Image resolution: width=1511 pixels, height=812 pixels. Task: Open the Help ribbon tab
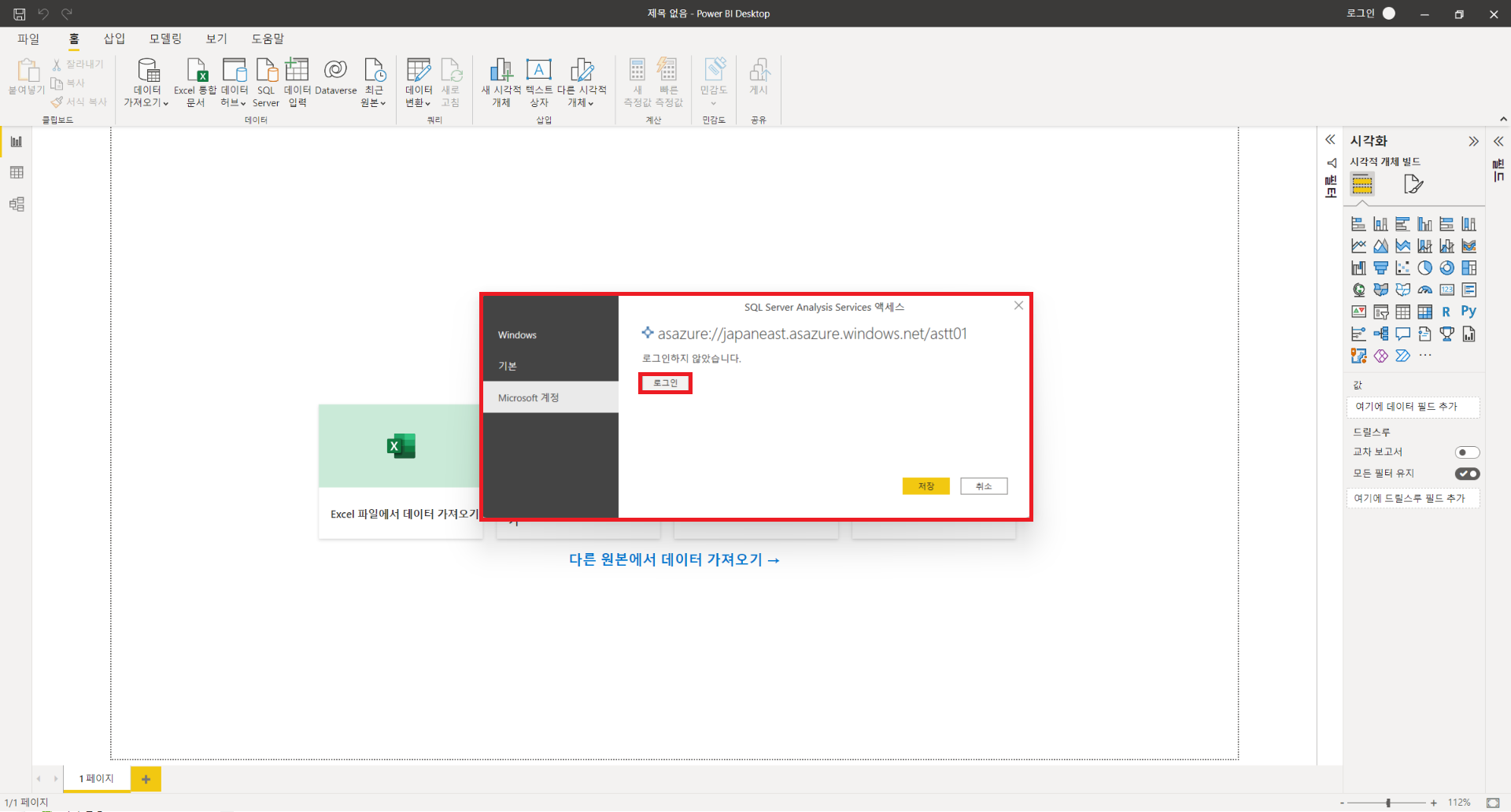tap(268, 39)
